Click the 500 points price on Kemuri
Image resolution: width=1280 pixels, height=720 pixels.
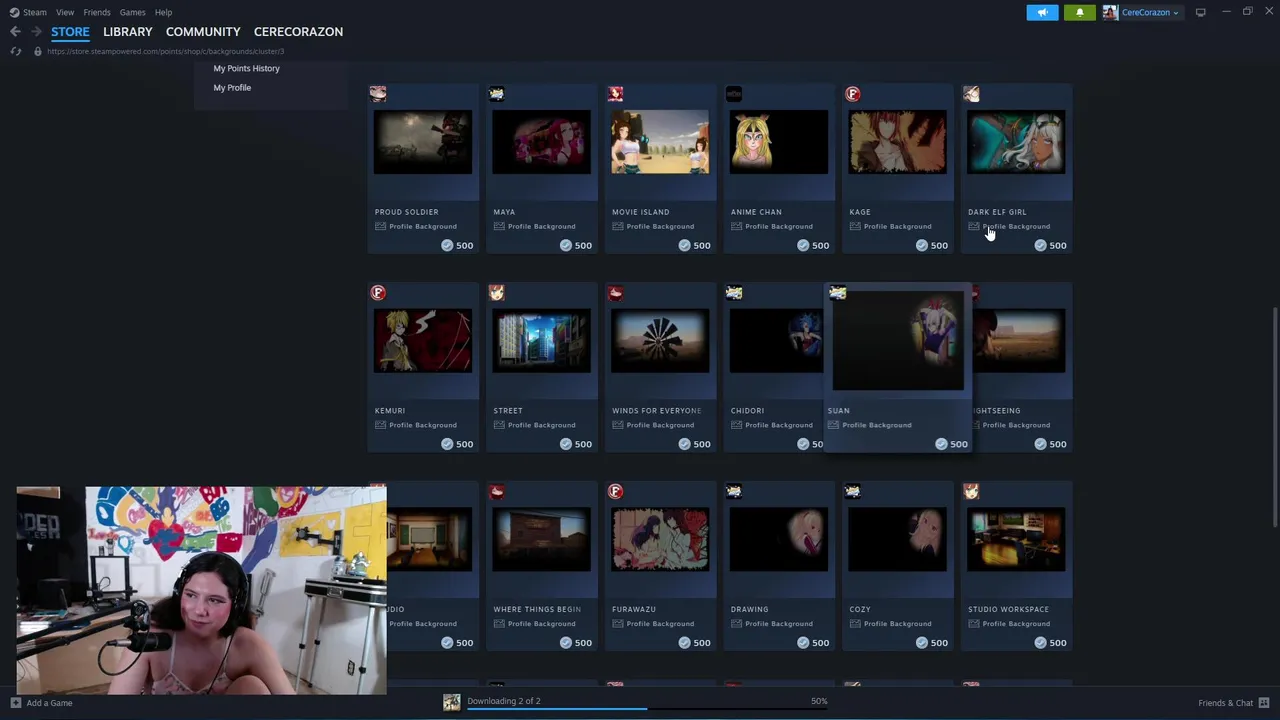(x=457, y=444)
